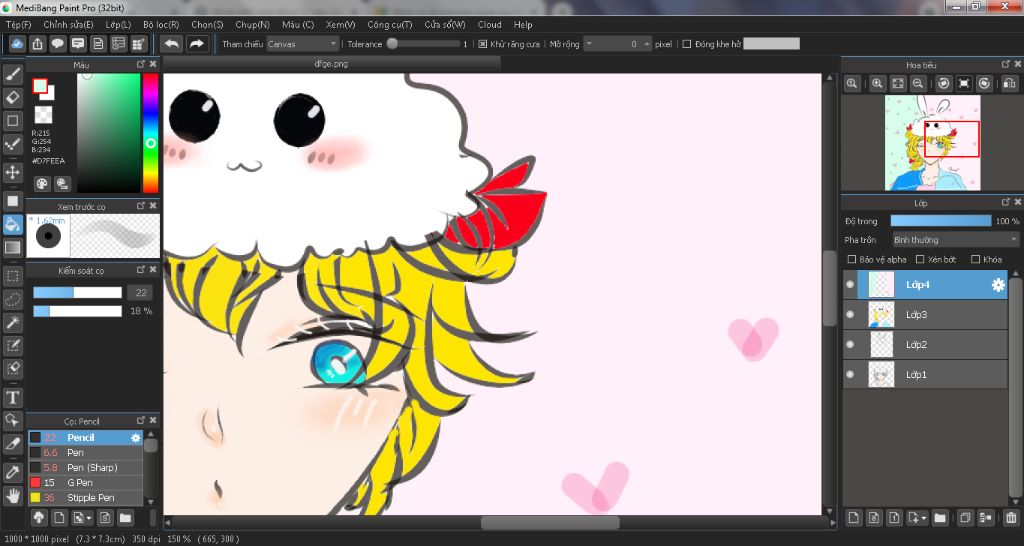Open the Tệp(F) menu
Screen dimensions: 1024x546
click(x=18, y=25)
